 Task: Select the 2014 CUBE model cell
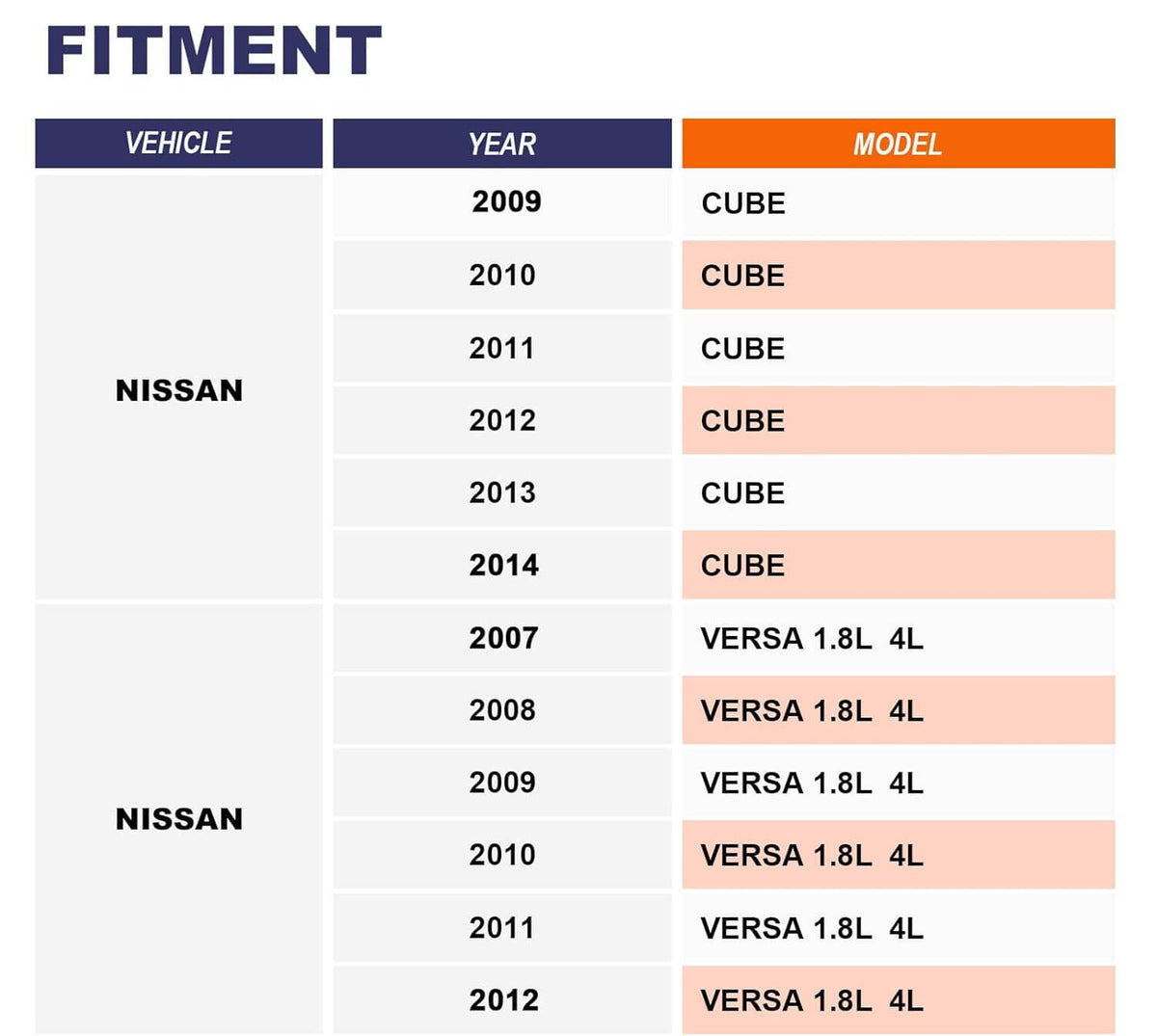coord(898,565)
